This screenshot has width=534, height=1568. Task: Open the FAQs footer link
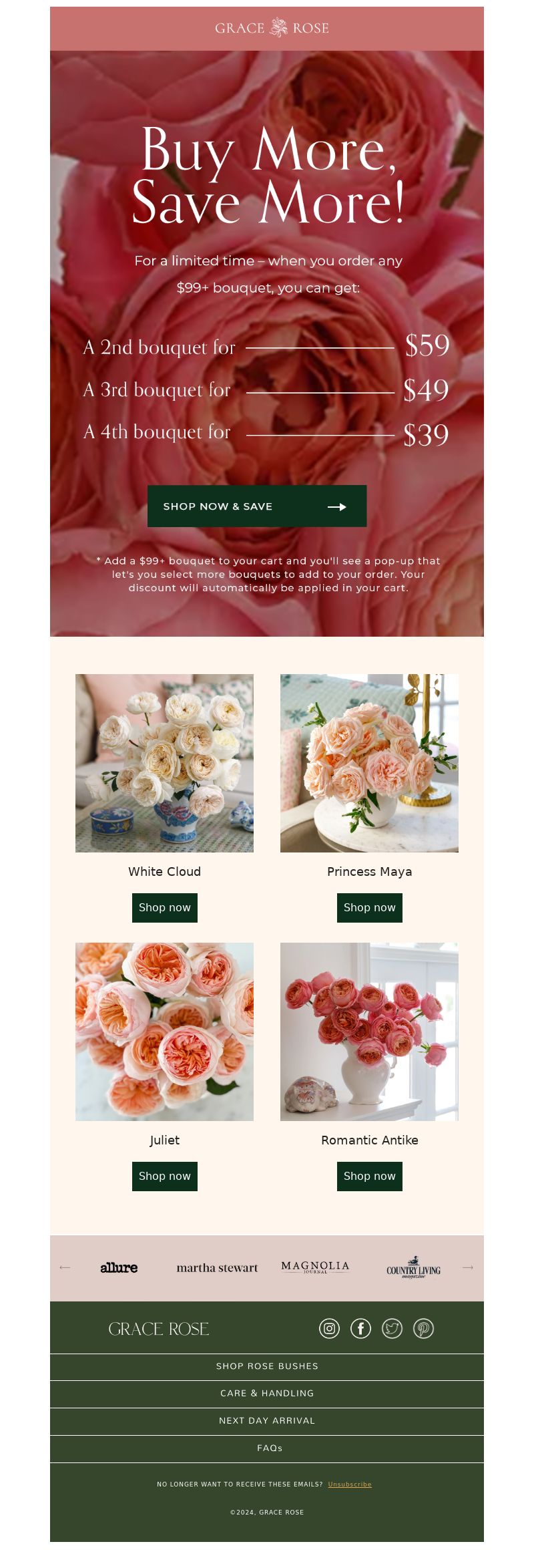(x=267, y=1448)
